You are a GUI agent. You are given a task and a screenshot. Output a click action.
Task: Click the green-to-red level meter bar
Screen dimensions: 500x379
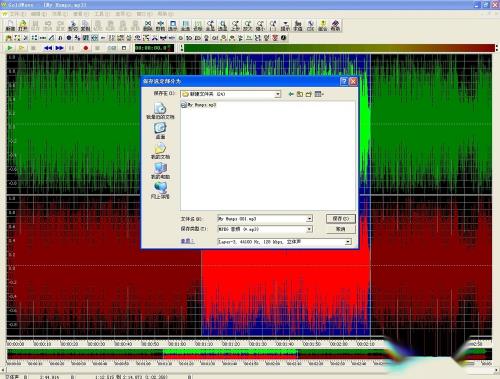(x=339, y=48)
